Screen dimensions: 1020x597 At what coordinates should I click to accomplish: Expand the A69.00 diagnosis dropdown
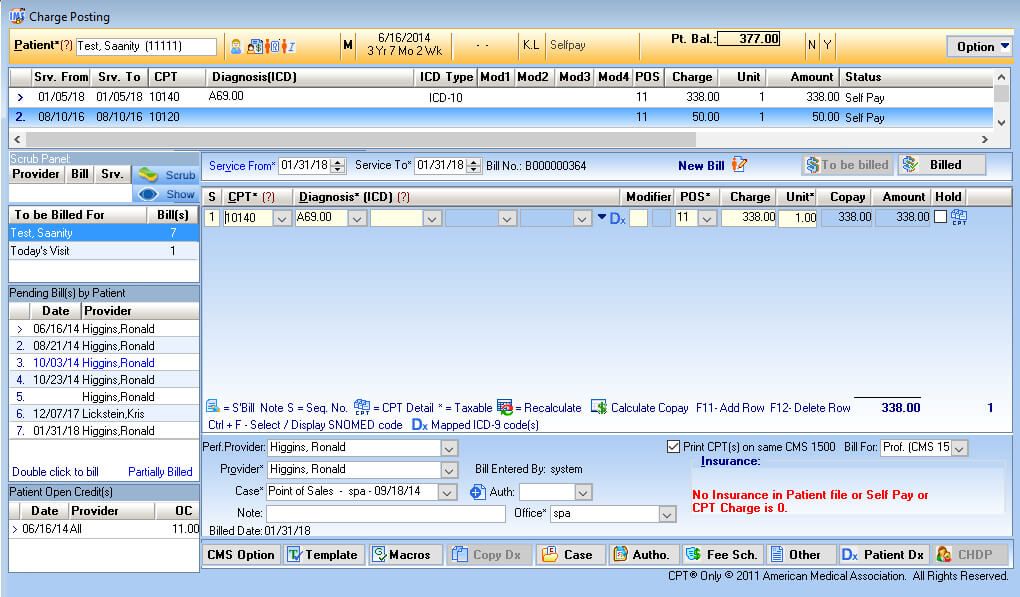pyautogui.click(x=356, y=219)
